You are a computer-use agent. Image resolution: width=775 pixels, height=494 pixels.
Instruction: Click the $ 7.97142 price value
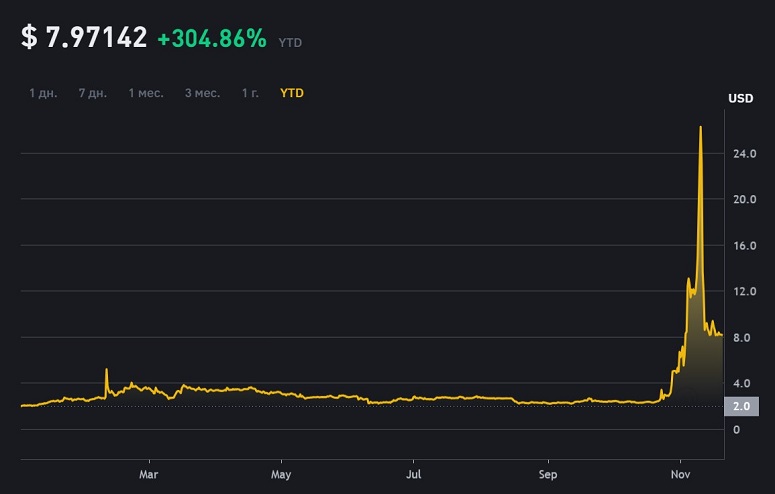click(84, 38)
